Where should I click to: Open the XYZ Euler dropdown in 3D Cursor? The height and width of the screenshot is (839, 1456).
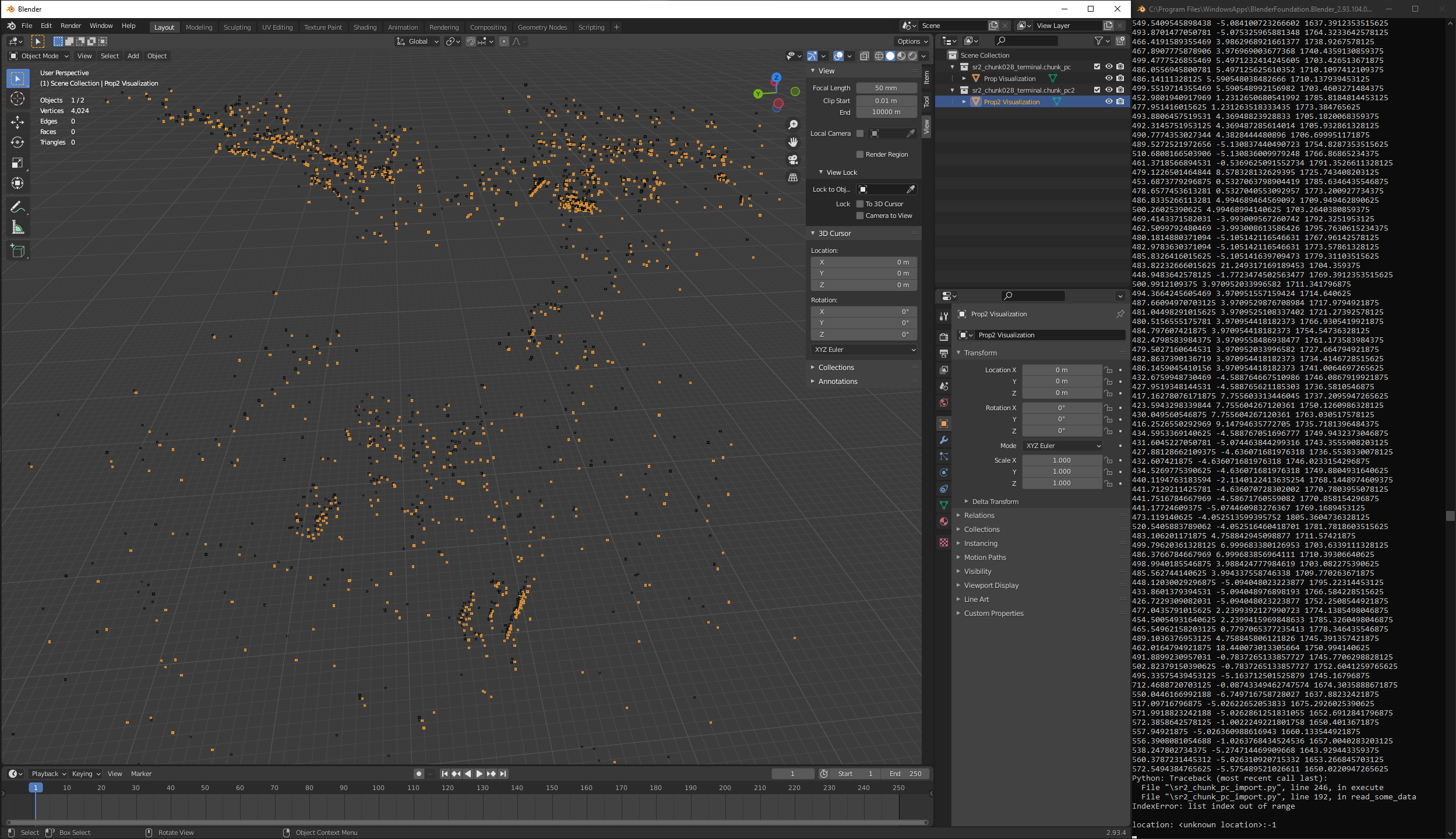[865, 350]
